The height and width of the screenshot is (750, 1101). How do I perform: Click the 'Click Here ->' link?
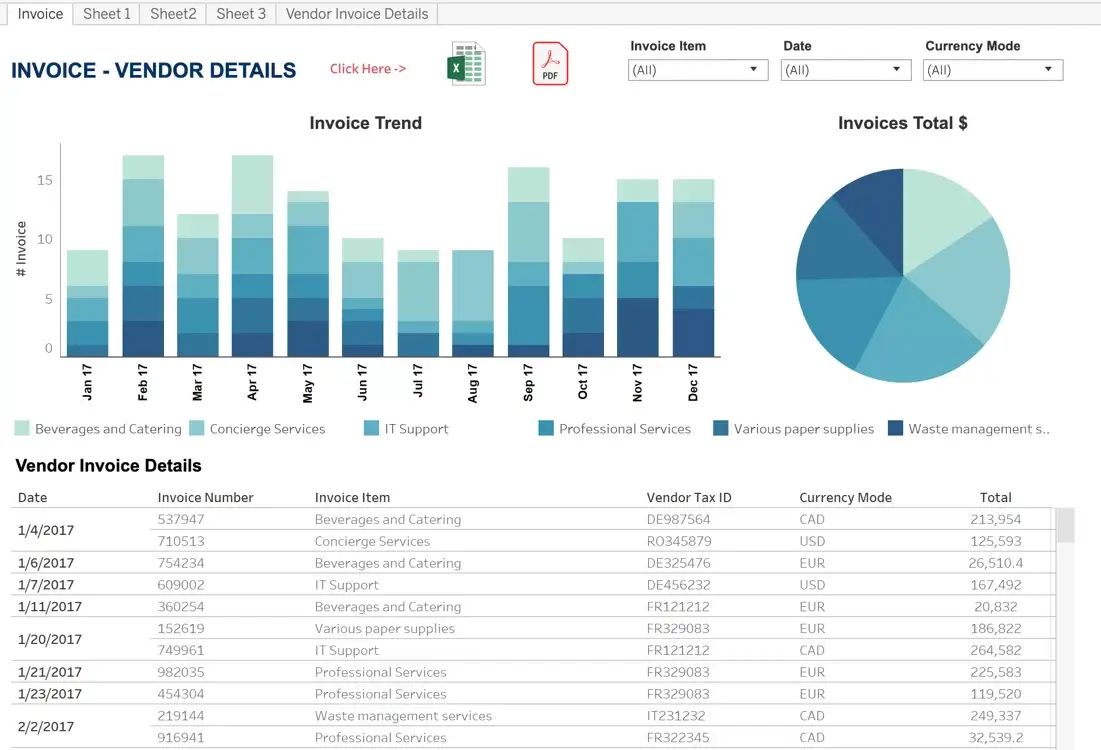tap(368, 69)
